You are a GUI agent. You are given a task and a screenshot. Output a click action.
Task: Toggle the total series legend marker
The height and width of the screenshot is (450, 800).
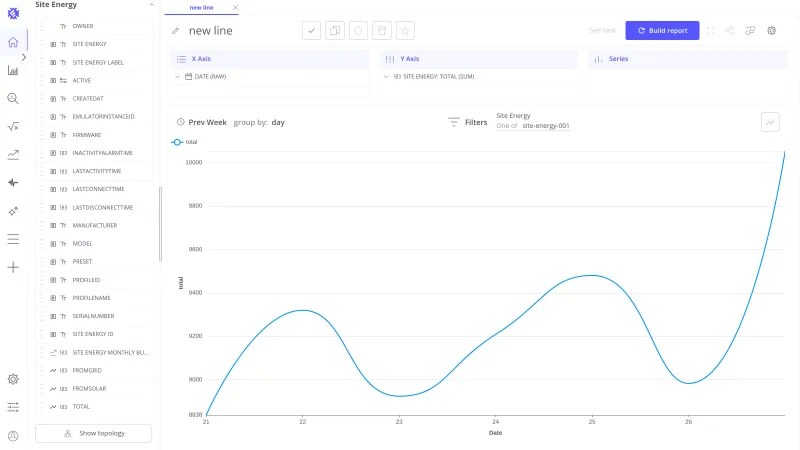[x=177, y=142]
